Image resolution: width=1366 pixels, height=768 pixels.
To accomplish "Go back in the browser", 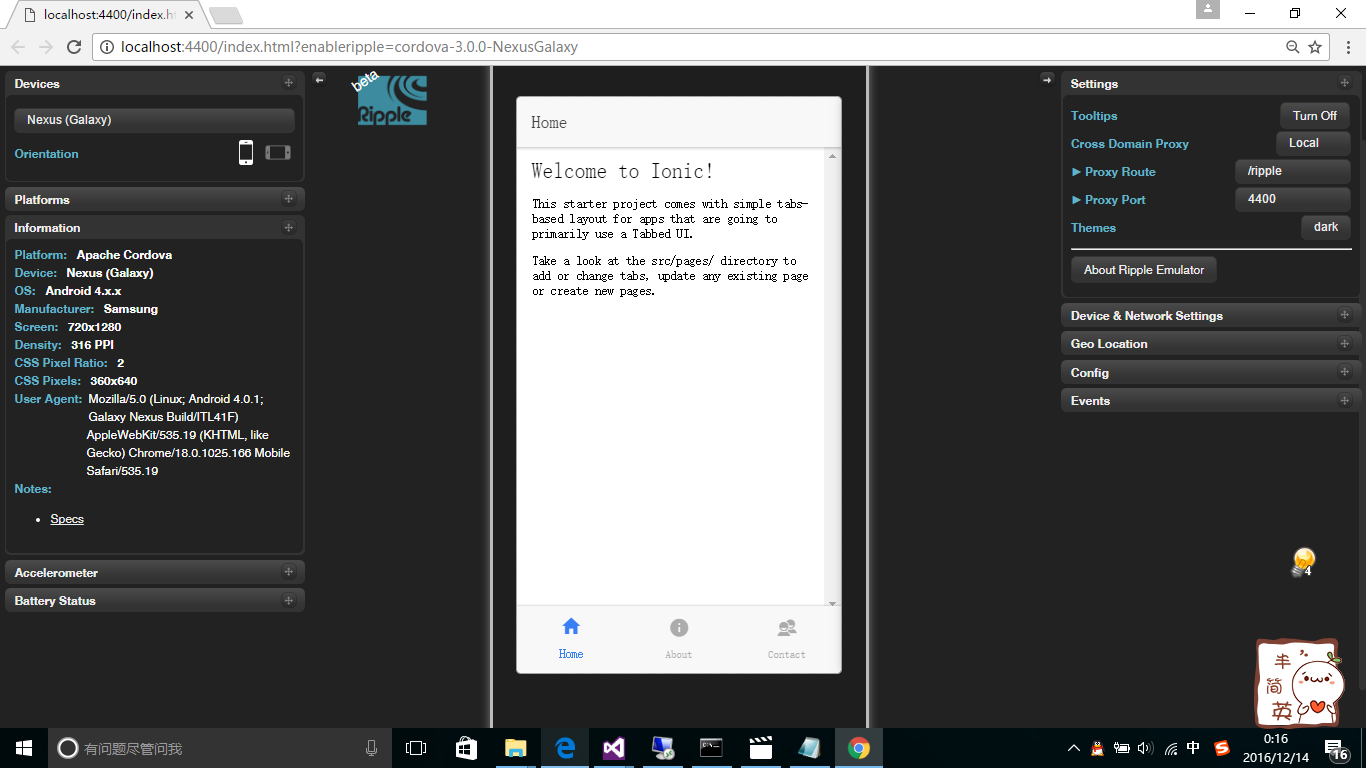I will (18, 47).
